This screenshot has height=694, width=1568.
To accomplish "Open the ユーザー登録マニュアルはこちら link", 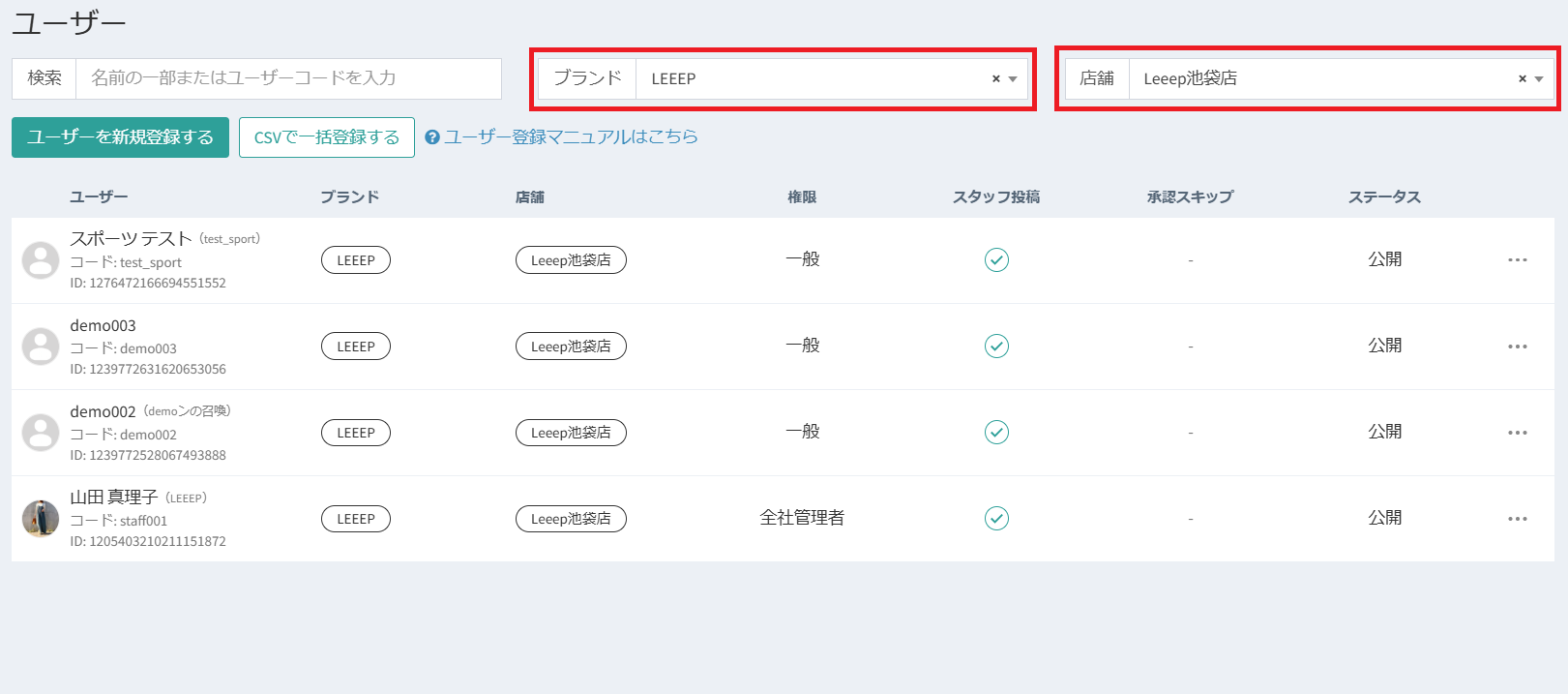I will 571,137.
